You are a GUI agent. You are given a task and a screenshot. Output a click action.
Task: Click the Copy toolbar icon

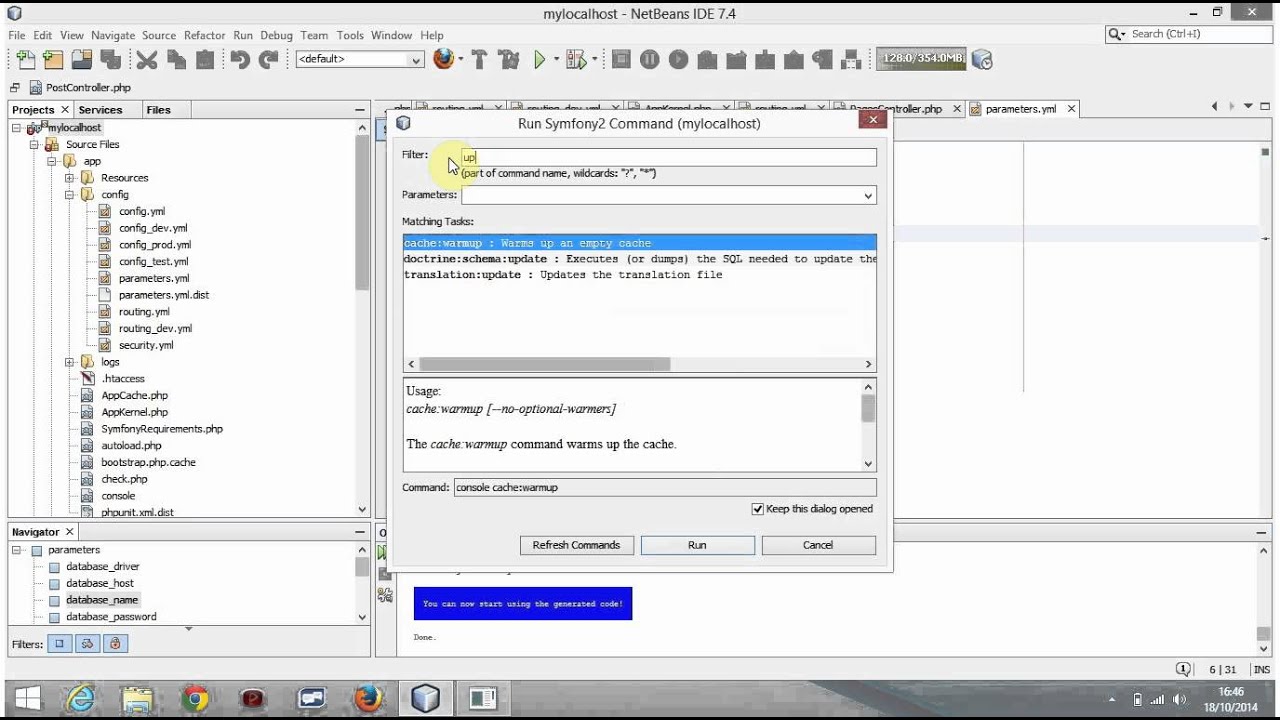[176, 60]
